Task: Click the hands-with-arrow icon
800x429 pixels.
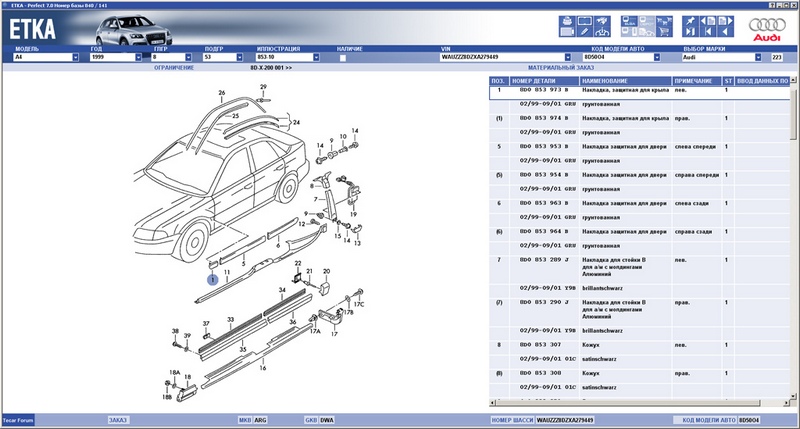Action: click(603, 32)
